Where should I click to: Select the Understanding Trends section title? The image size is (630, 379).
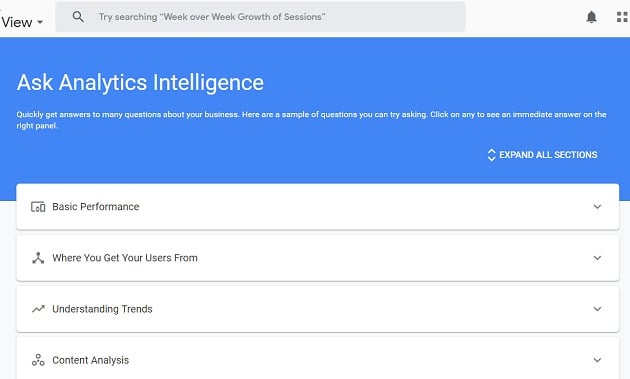(102, 309)
